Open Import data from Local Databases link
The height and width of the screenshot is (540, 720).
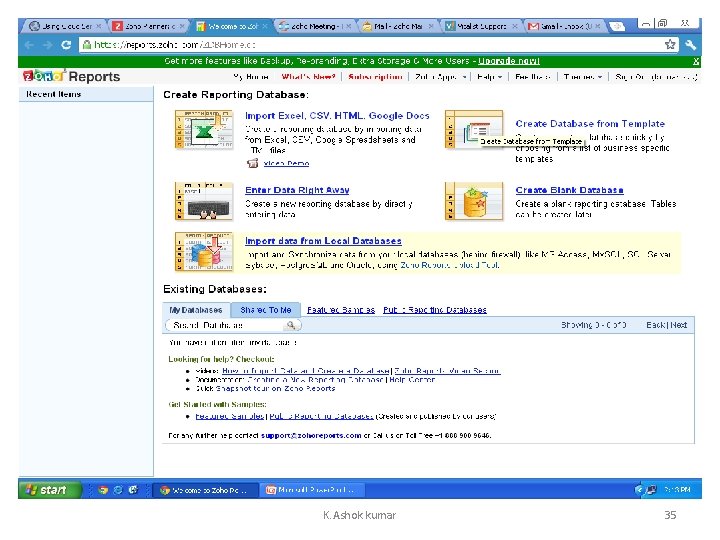point(323,241)
